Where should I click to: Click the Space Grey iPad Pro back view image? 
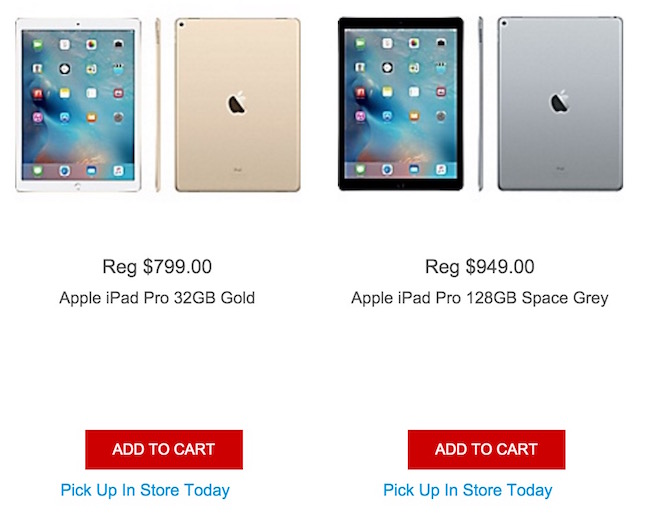[x=560, y=104]
